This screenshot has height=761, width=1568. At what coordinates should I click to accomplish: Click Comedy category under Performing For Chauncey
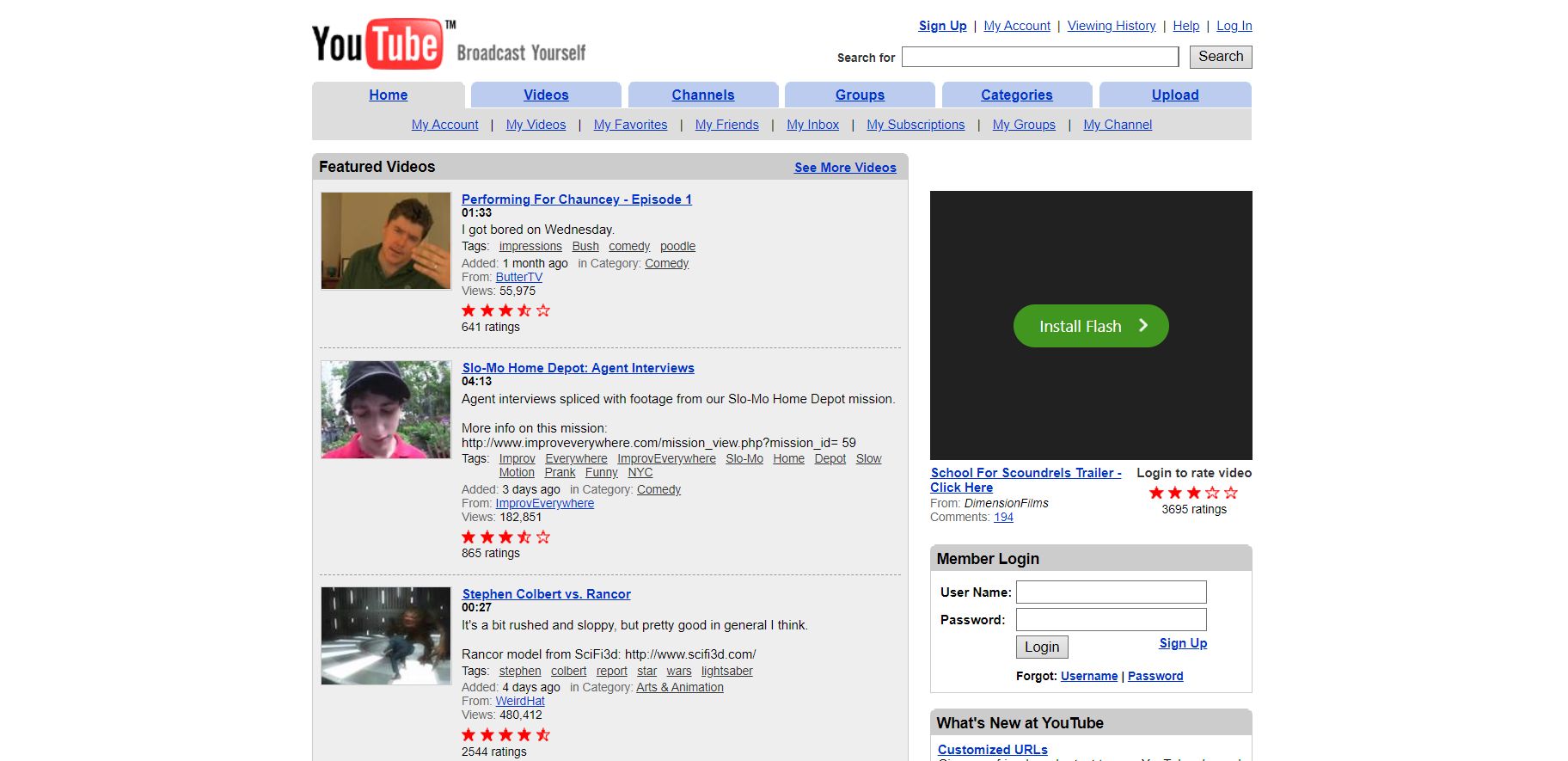click(667, 263)
